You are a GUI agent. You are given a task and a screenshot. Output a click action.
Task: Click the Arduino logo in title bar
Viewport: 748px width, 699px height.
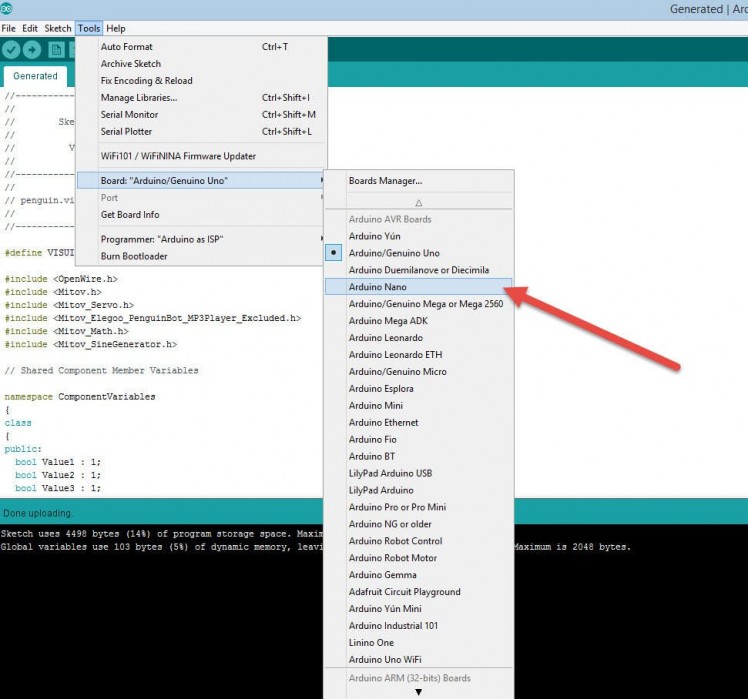click(x=7, y=9)
